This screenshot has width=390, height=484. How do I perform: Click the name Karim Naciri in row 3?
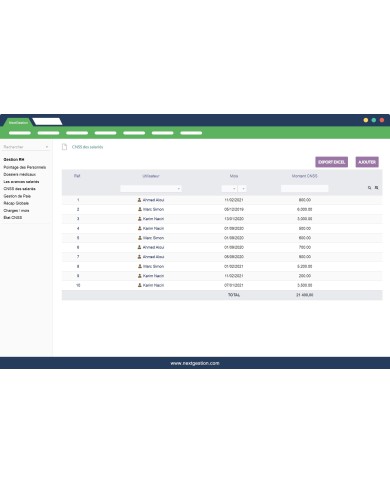pos(153,219)
